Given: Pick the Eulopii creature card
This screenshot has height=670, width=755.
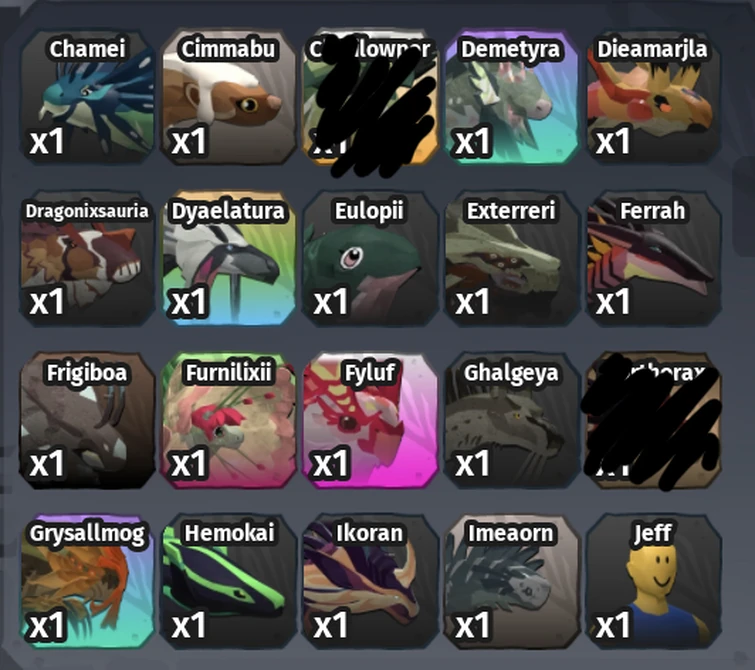Looking at the screenshot, I should click(x=370, y=259).
